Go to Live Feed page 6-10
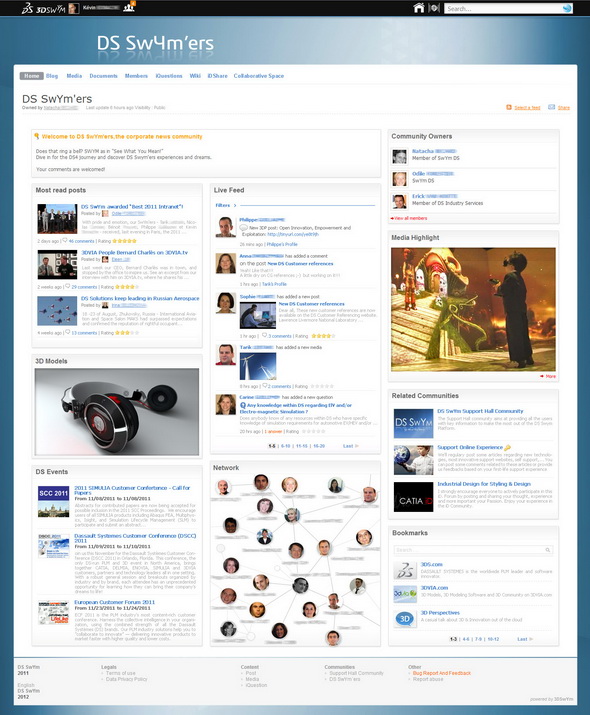 pyautogui.click(x=285, y=446)
